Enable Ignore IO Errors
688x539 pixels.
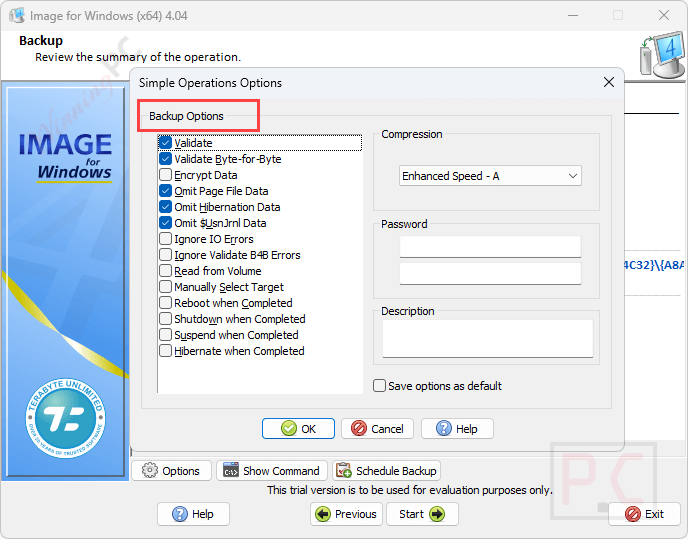pos(165,239)
